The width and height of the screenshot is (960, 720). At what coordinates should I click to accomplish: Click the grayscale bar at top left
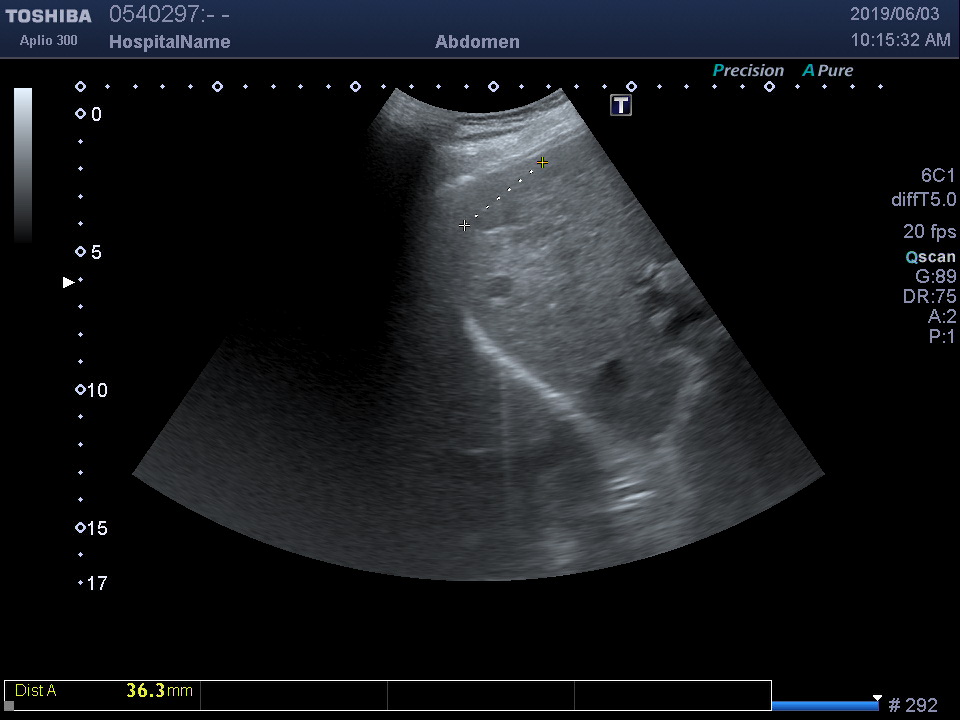[x=23, y=165]
